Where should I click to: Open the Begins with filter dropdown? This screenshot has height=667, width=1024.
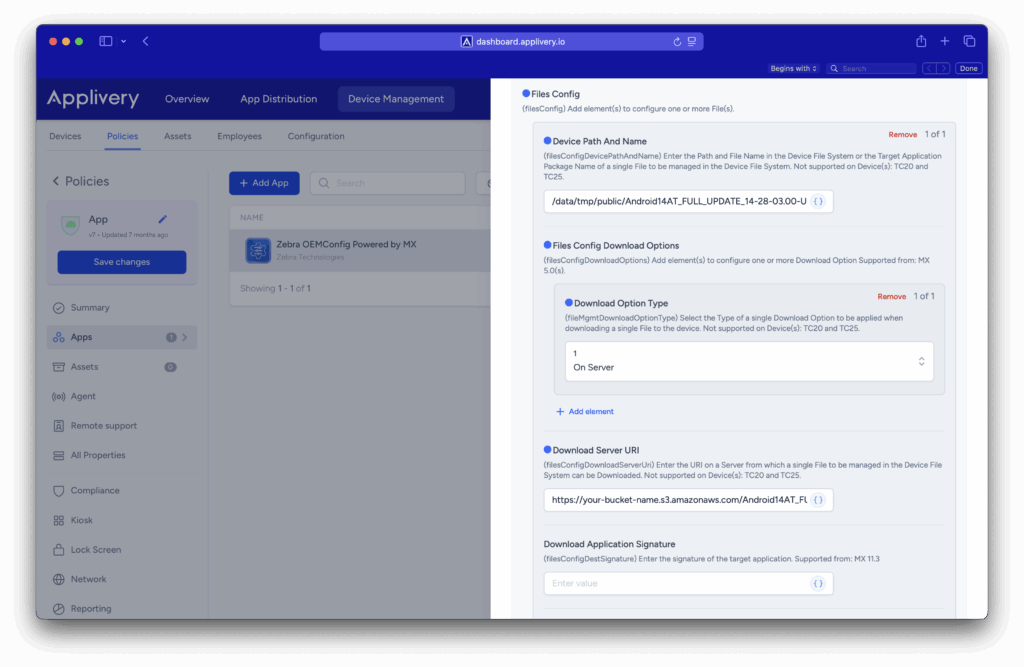(x=793, y=68)
